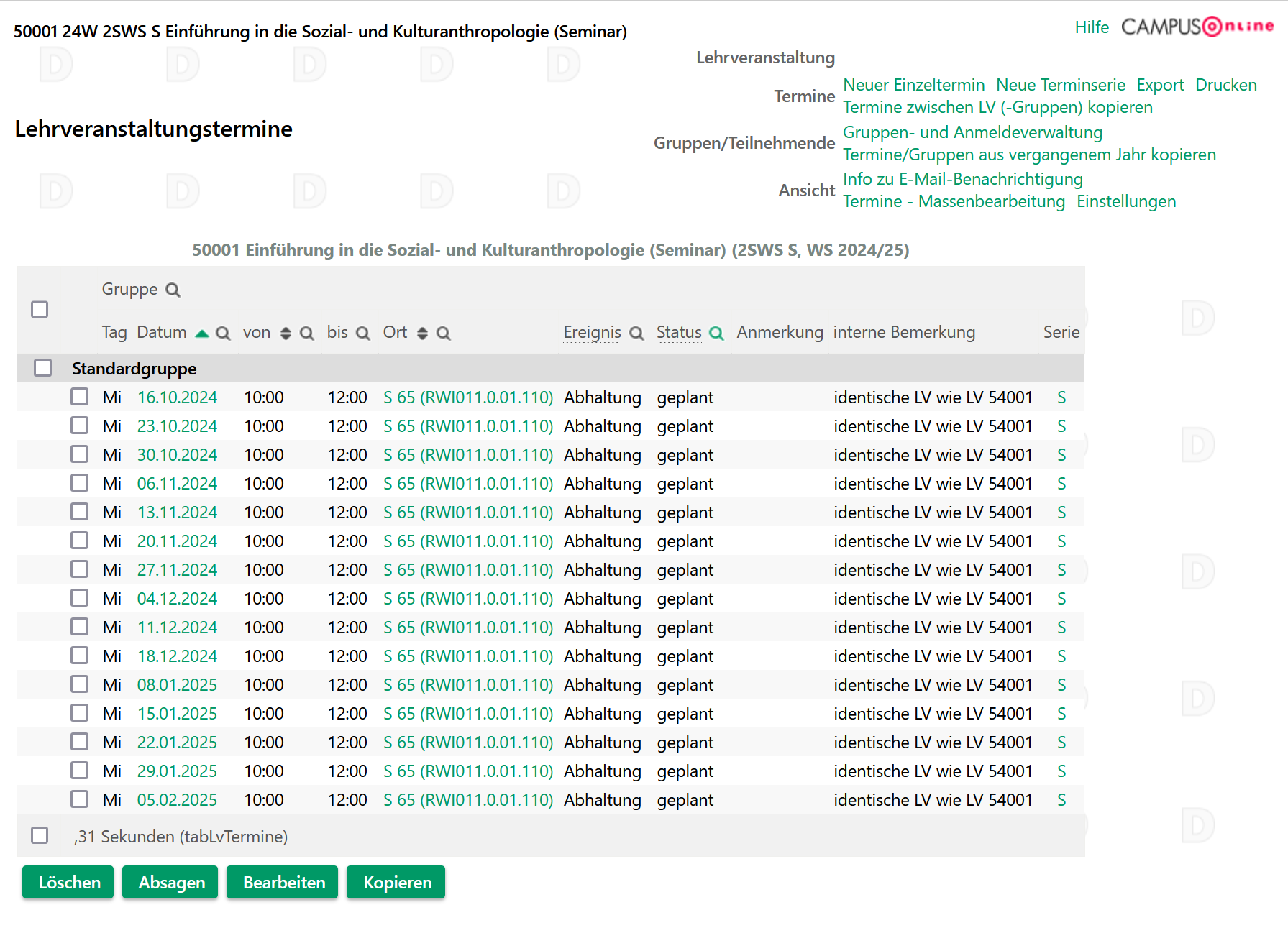Toggle the select-all checkbox in table header

tap(40, 310)
